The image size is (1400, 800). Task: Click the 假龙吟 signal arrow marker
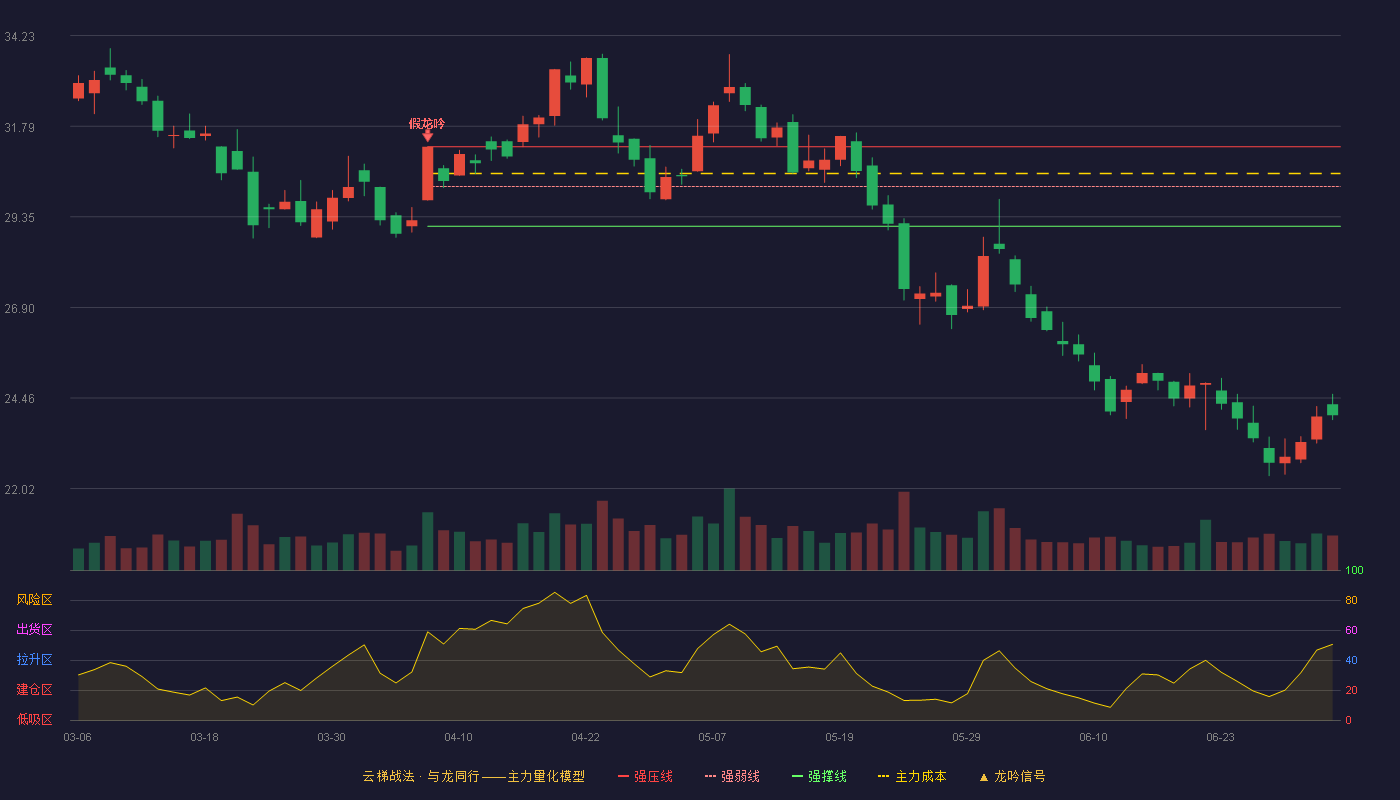427,135
